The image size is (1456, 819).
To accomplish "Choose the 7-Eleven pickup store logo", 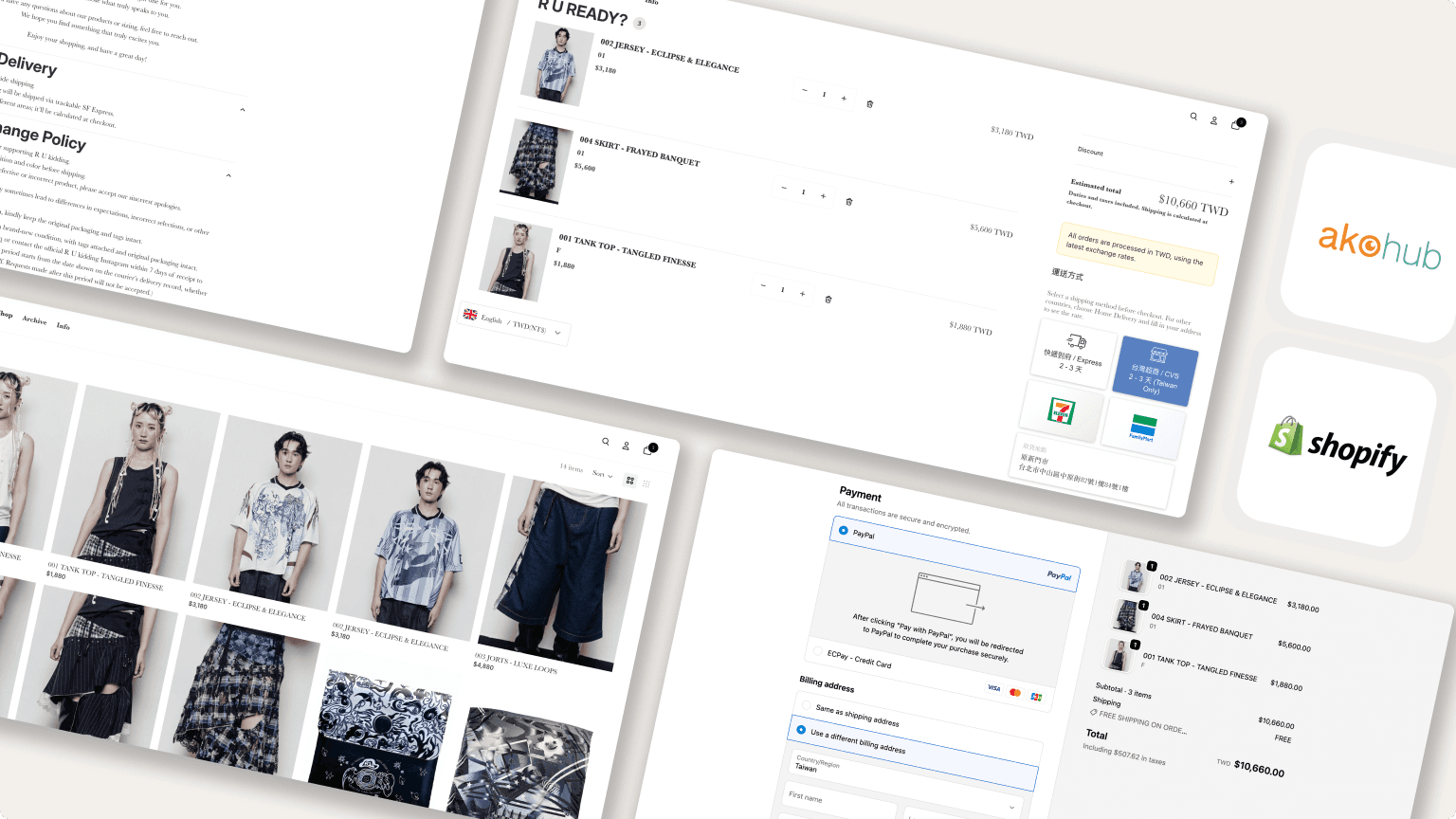I will [1062, 411].
